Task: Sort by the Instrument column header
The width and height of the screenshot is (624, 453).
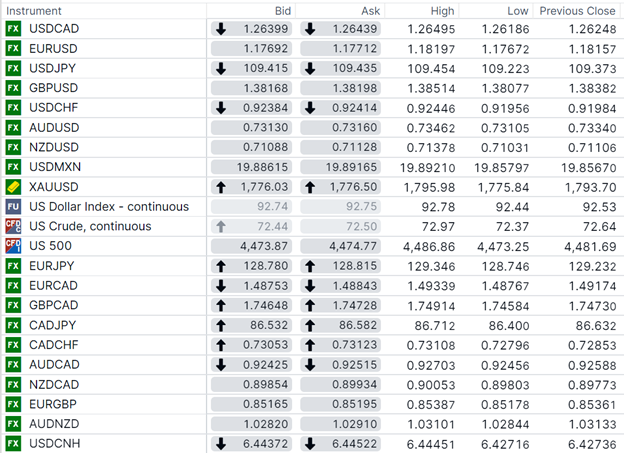Action: [x=33, y=10]
